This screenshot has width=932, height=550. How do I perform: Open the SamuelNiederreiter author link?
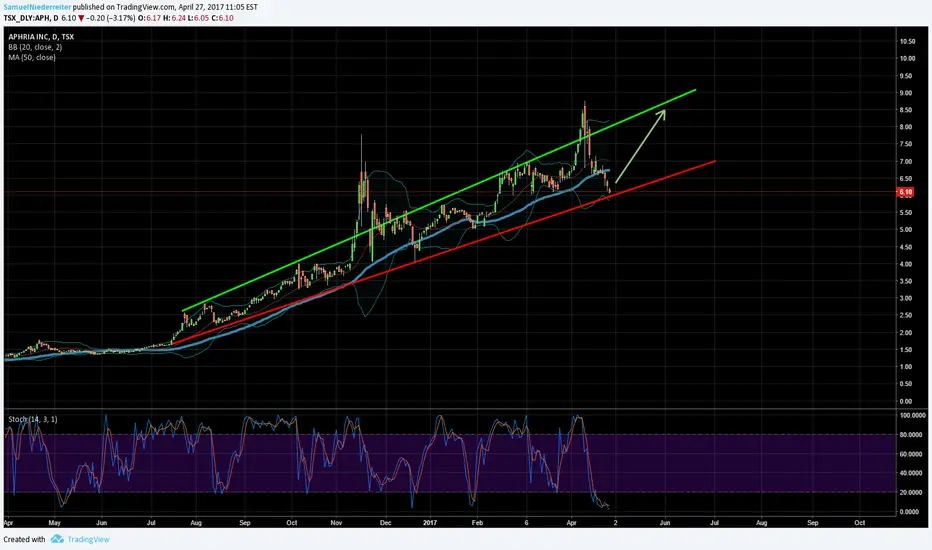coord(37,7)
